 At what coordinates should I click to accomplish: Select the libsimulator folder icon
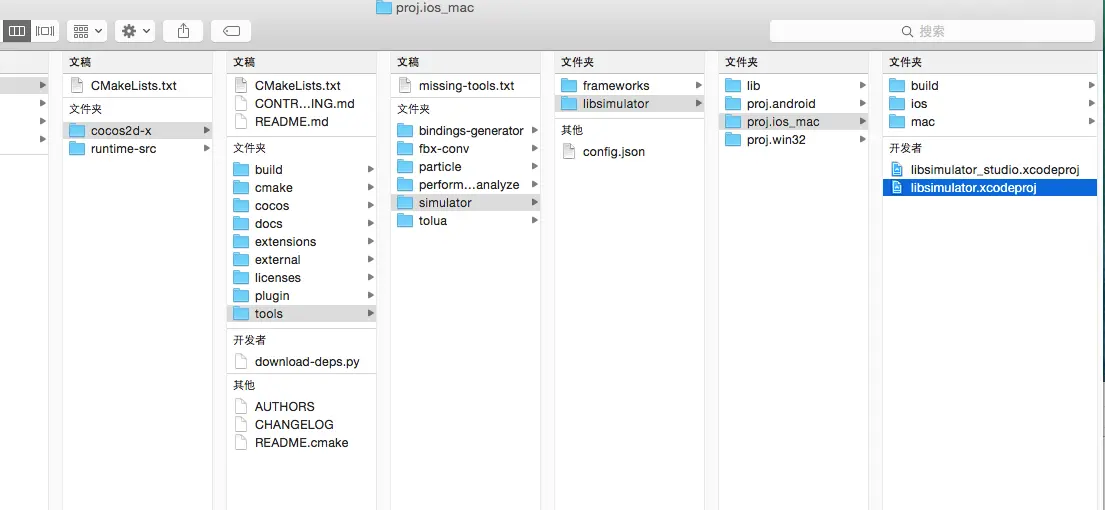(569, 104)
